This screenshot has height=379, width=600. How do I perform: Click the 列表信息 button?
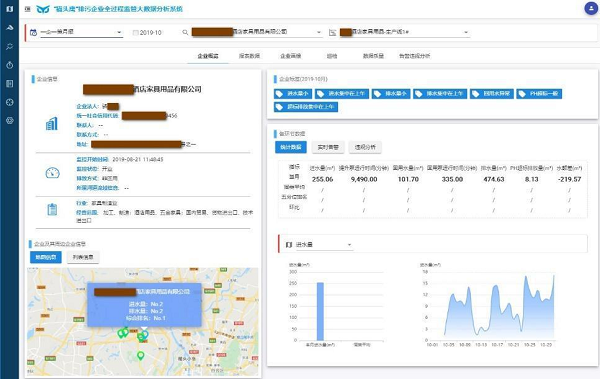83,257
